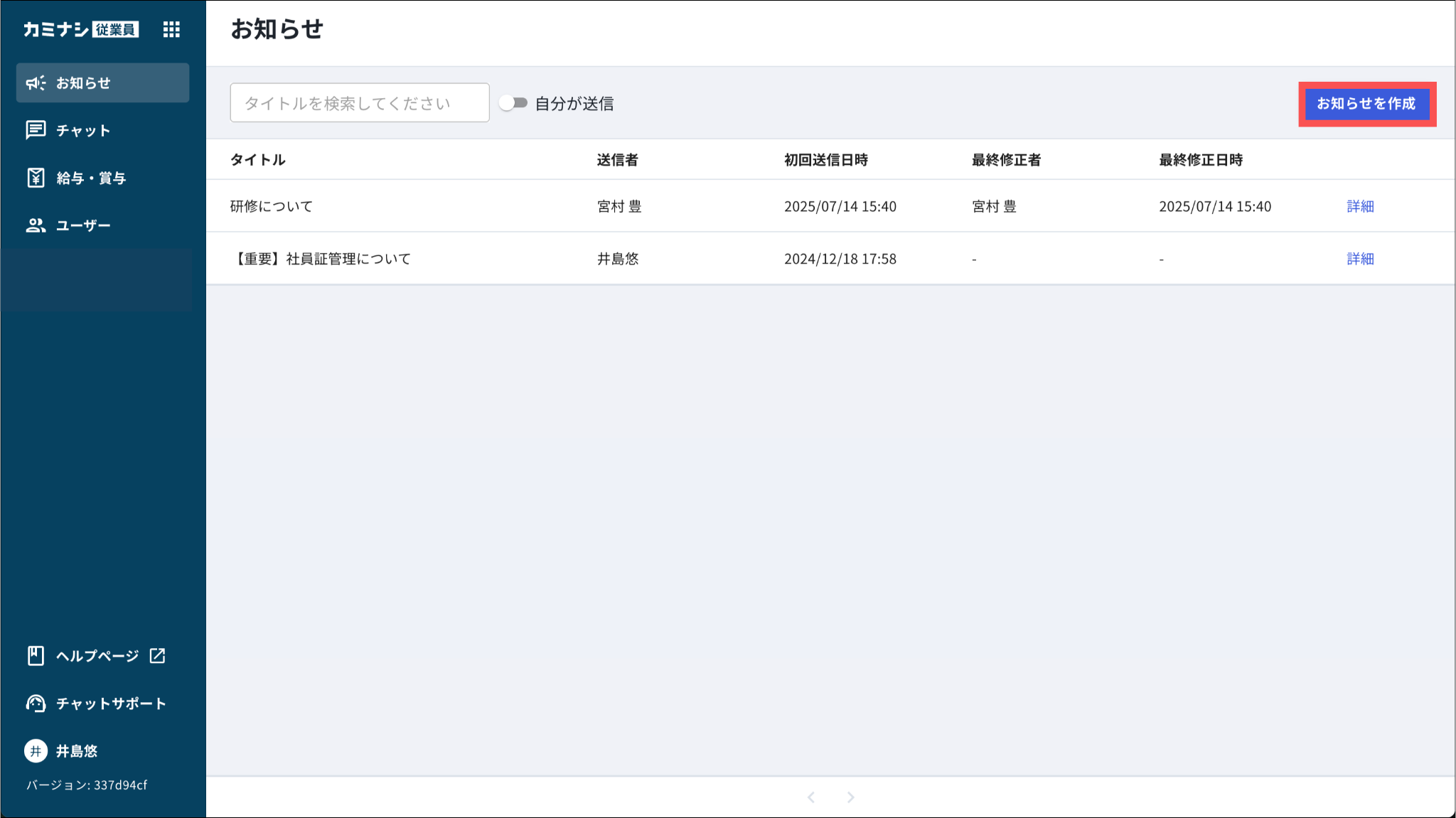Select ユーザー in the sidebar menu
Image resolution: width=1456 pixels, height=818 pixels.
(x=83, y=226)
